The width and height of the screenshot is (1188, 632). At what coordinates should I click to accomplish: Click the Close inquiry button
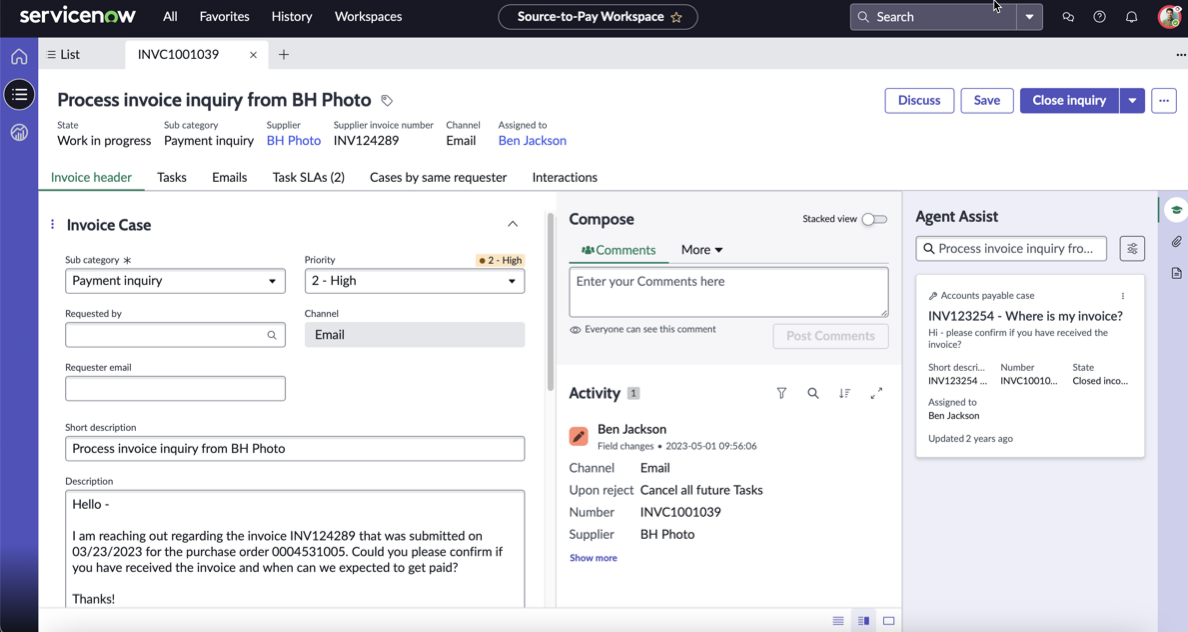tap(1069, 100)
